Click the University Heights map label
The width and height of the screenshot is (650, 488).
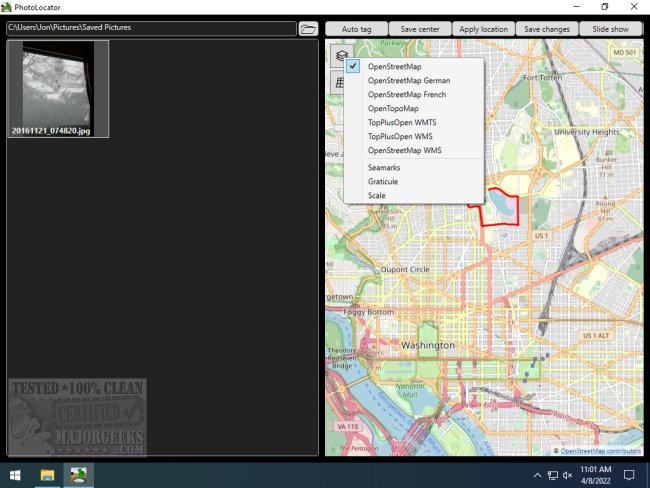point(587,132)
